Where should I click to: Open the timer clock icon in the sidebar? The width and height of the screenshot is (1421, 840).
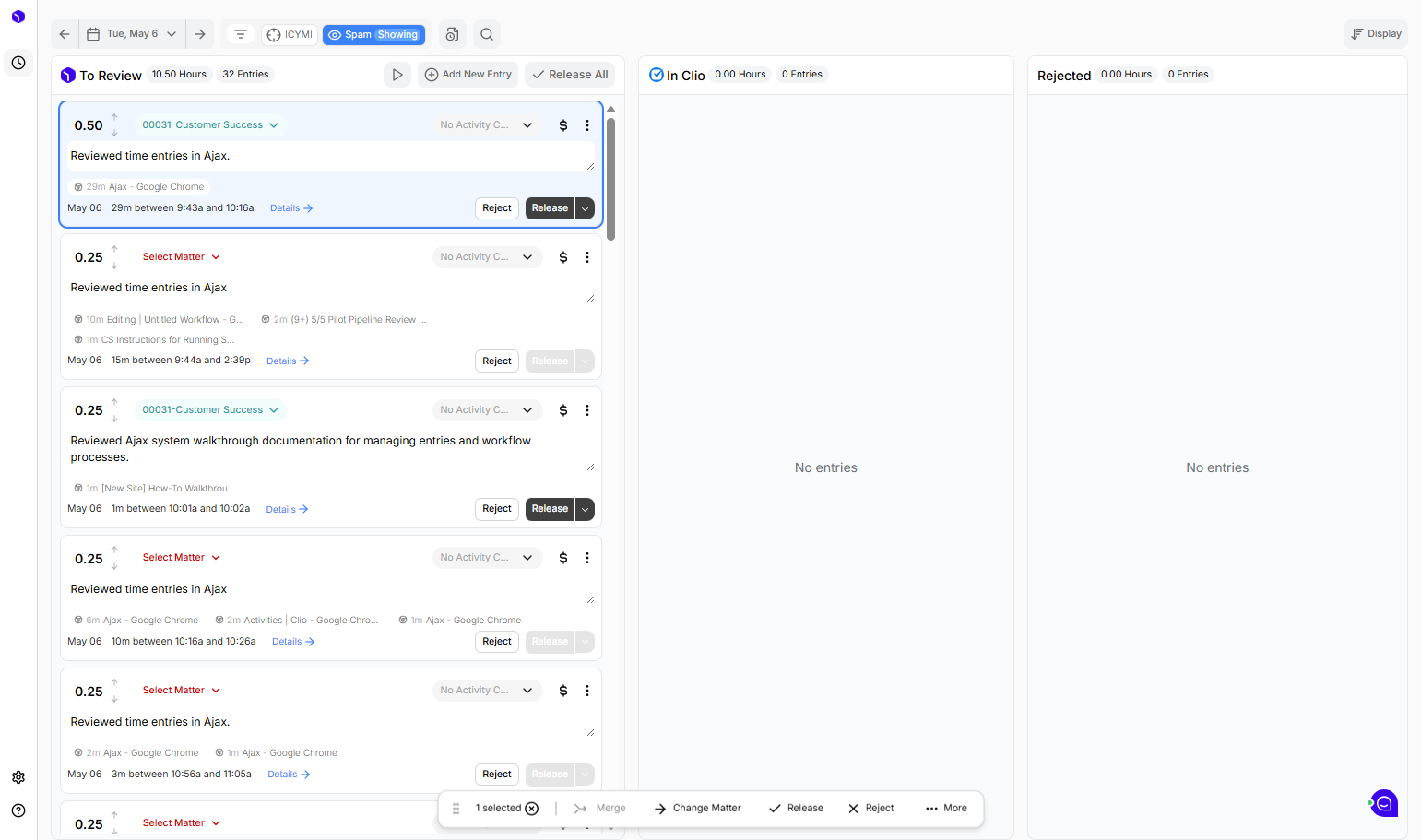pos(18,63)
